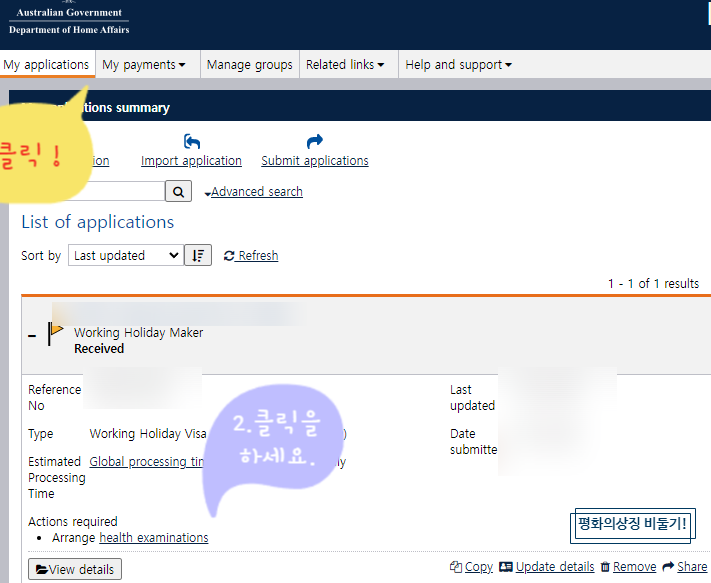Go to Manage groups

click(249, 64)
